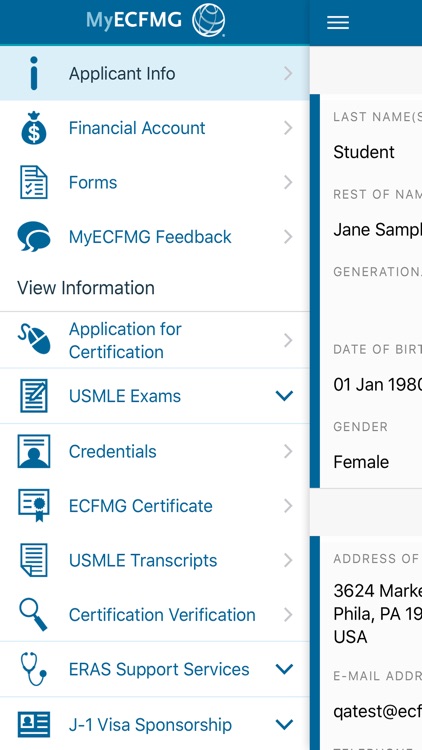Click the money bag Financial Account icon
422x750 pixels.
pos(34,128)
